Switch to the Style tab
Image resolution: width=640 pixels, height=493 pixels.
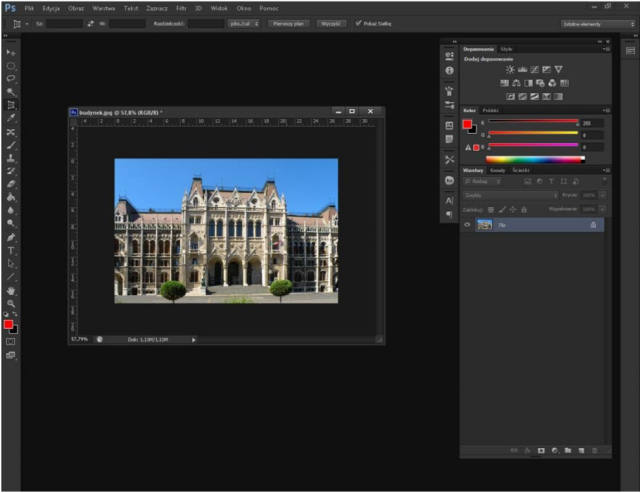pyautogui.click(x=506, y=49)
